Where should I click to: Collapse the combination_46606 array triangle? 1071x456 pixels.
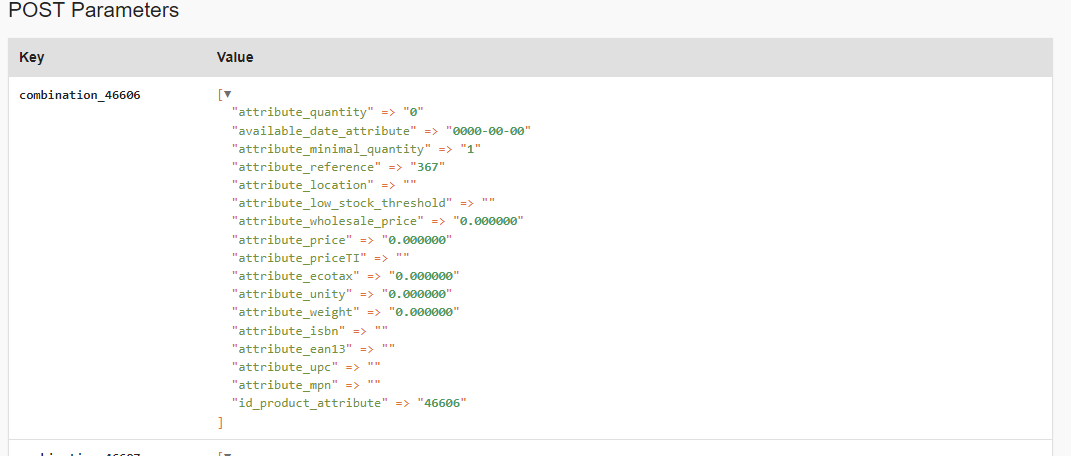coord(228,94)
